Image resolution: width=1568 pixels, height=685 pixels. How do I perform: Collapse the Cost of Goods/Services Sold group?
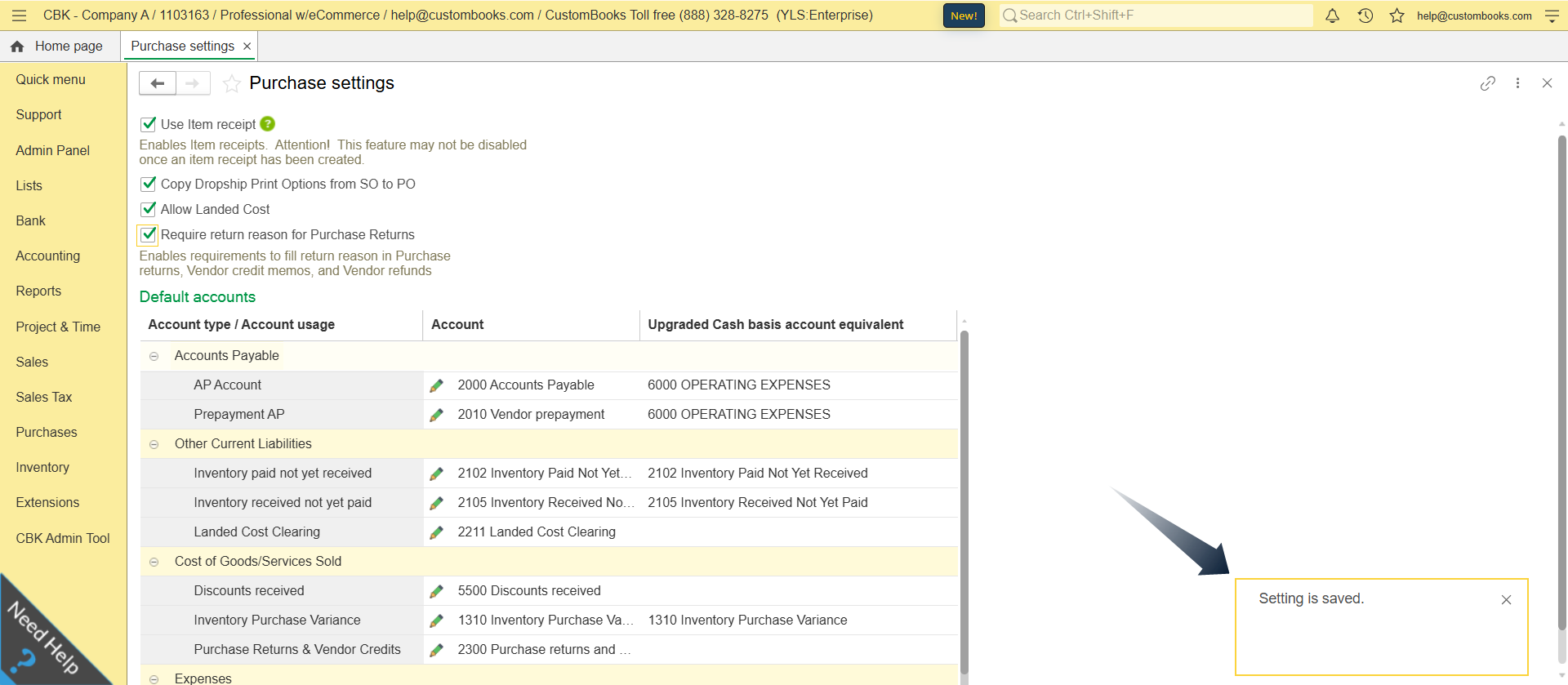[154, 562]
